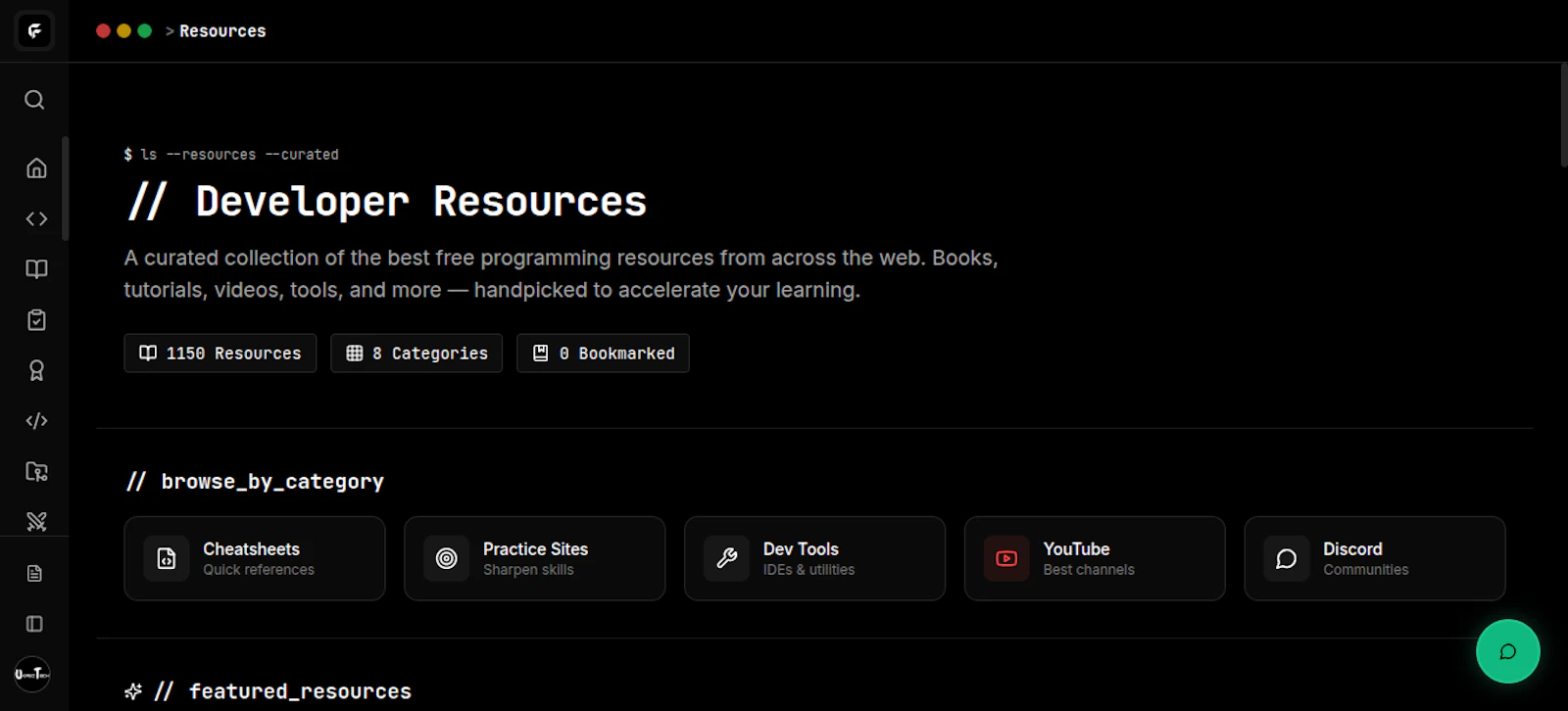Click the '$ ls --resources --curated' text

click(231, 155)
